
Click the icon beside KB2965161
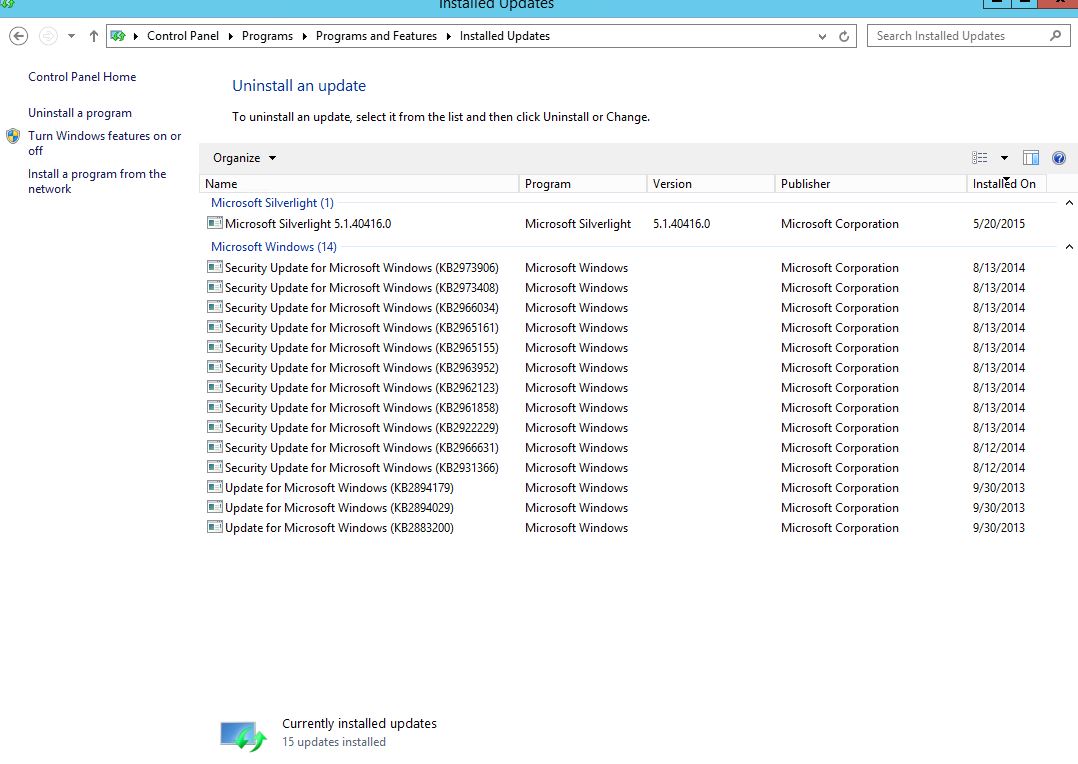(214, 327)
